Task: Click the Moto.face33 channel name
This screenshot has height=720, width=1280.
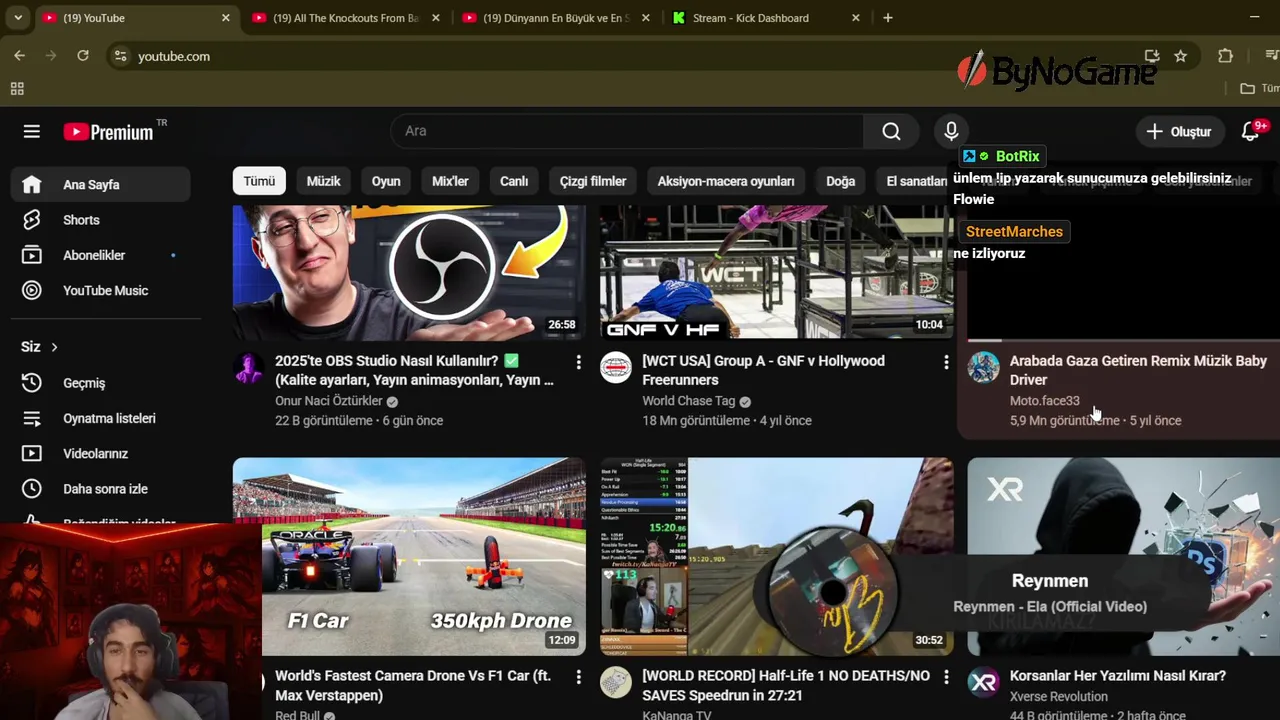Action: pos(1044,401)
